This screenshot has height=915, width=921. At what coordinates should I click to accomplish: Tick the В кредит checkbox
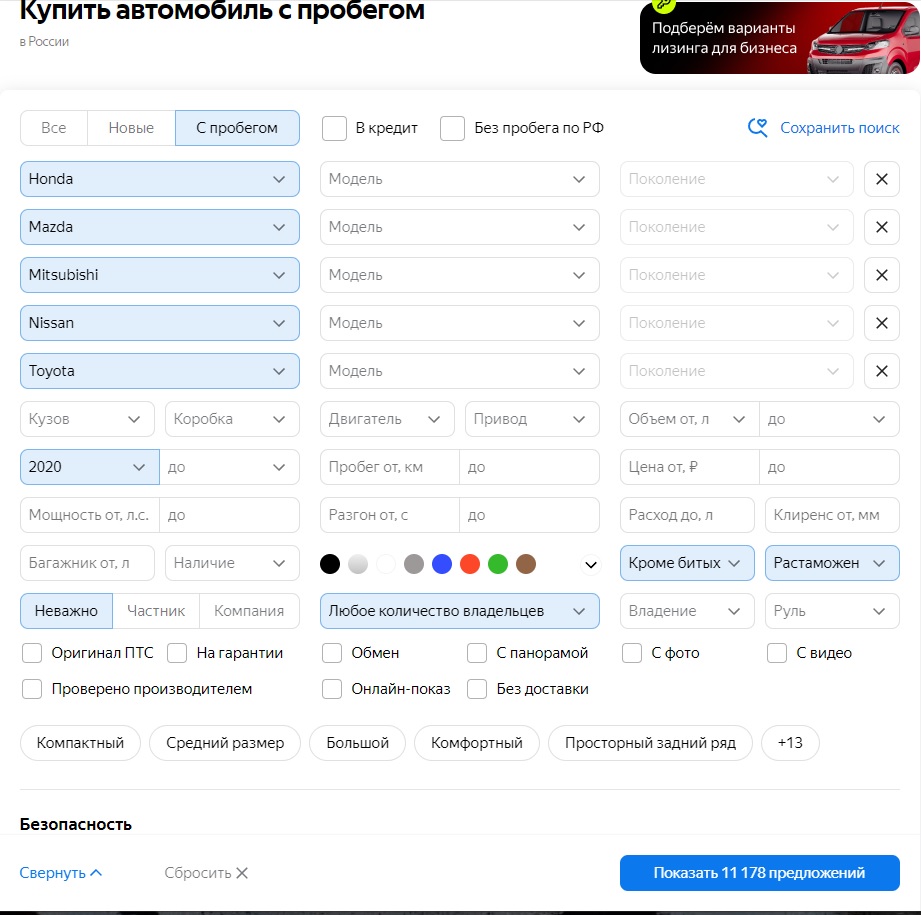(334, 128)
